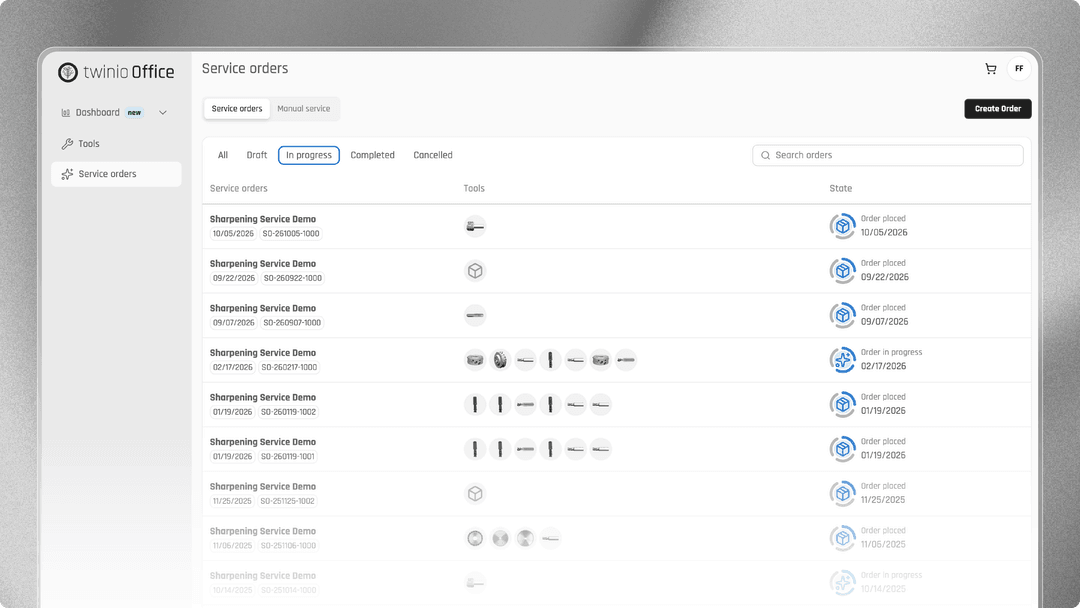Click order number SO-260119-1002
The width and height of the screenshot is (1080, 608).
288,412
